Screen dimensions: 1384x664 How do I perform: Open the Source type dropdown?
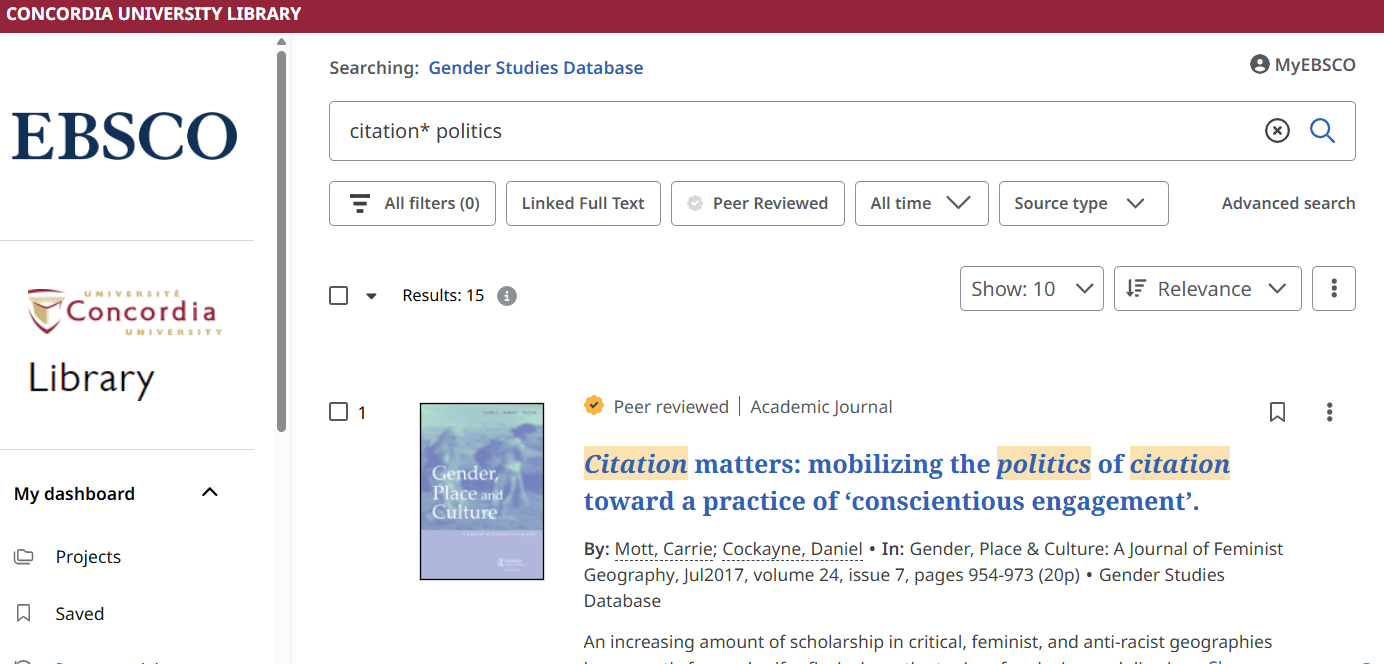click(1083, 203)
